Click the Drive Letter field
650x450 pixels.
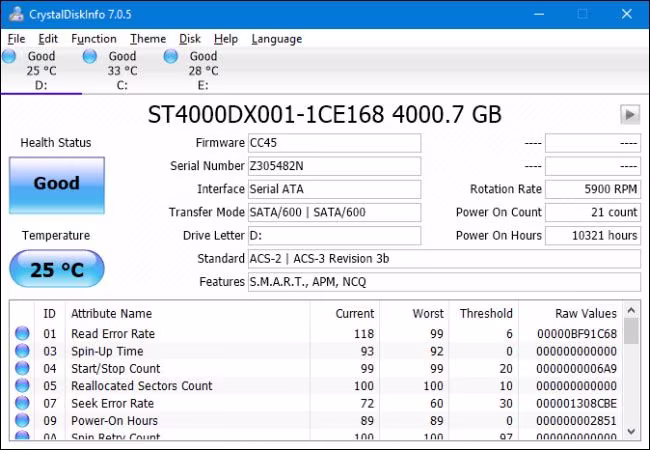(x=335, y=236)
